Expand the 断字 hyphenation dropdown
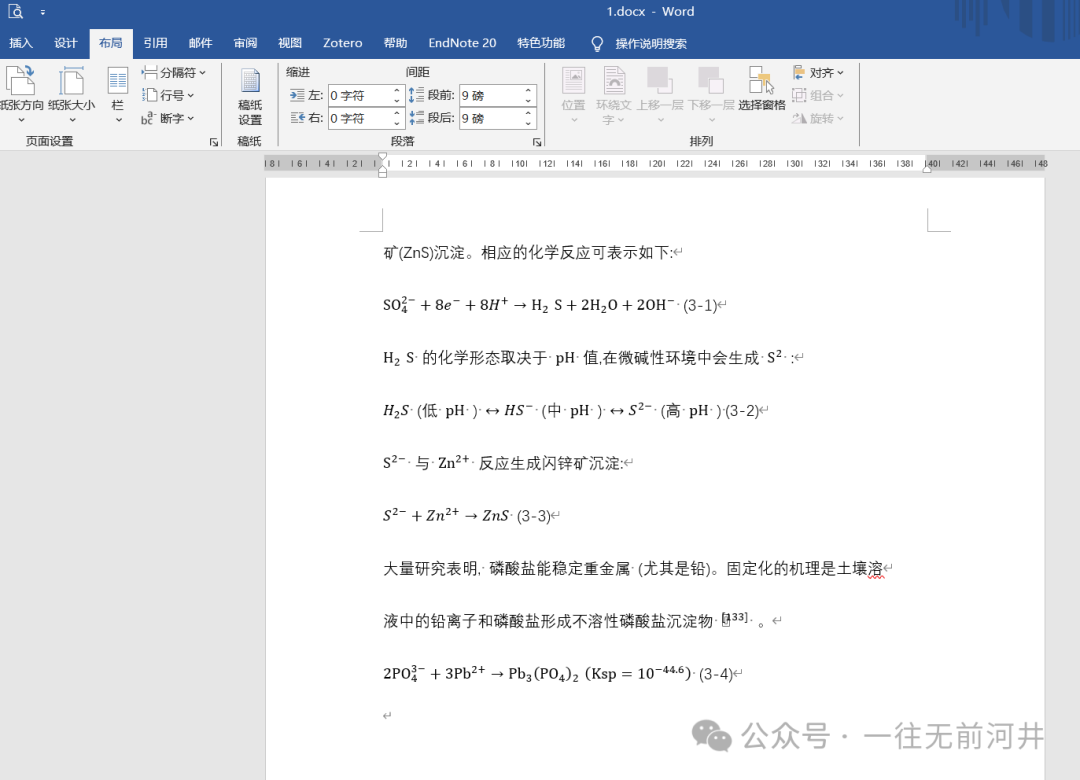 tap(168, 118)
